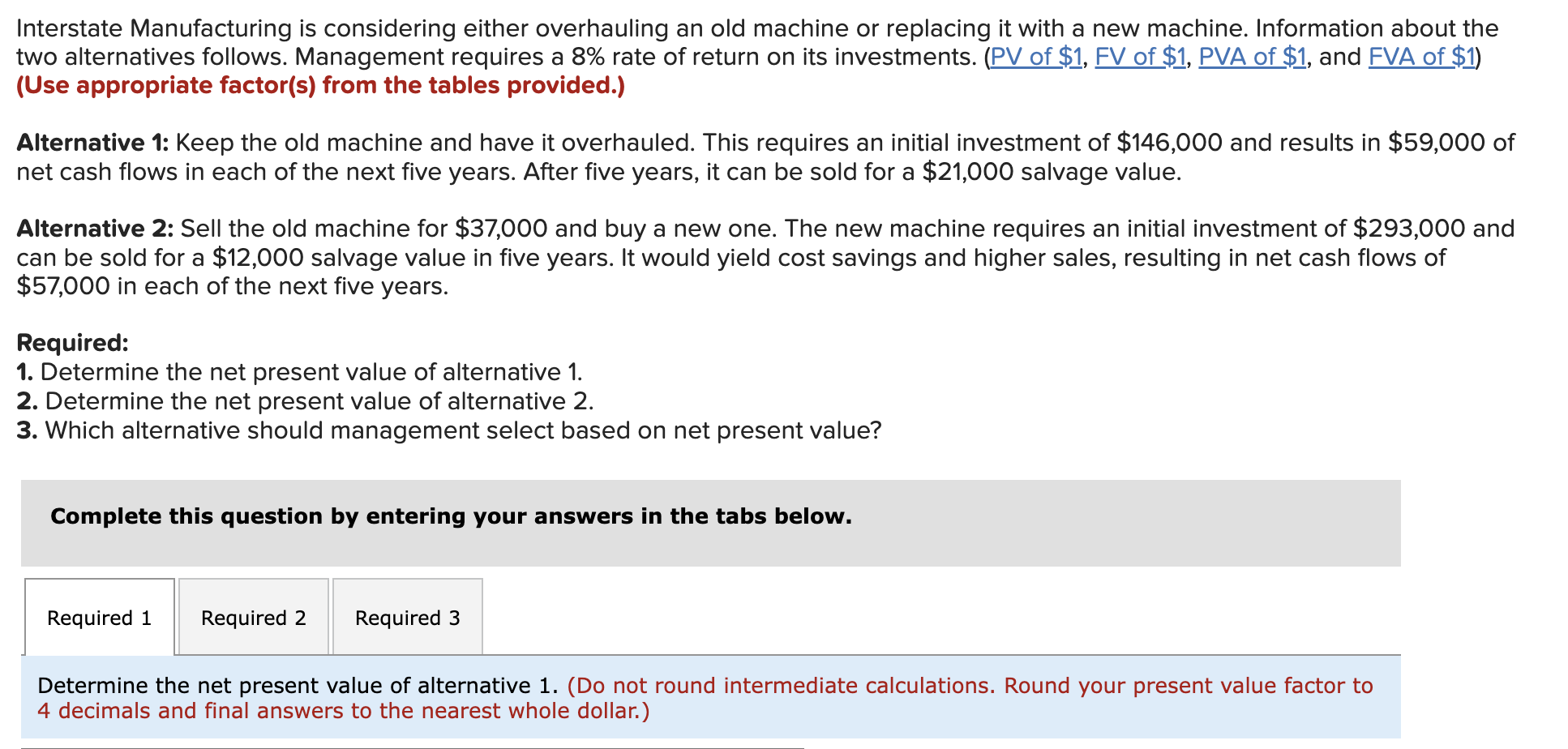Viewport: 1568px width, 749px height.
Task: Switch to the Required 3 tab
Action: [407, 618]
